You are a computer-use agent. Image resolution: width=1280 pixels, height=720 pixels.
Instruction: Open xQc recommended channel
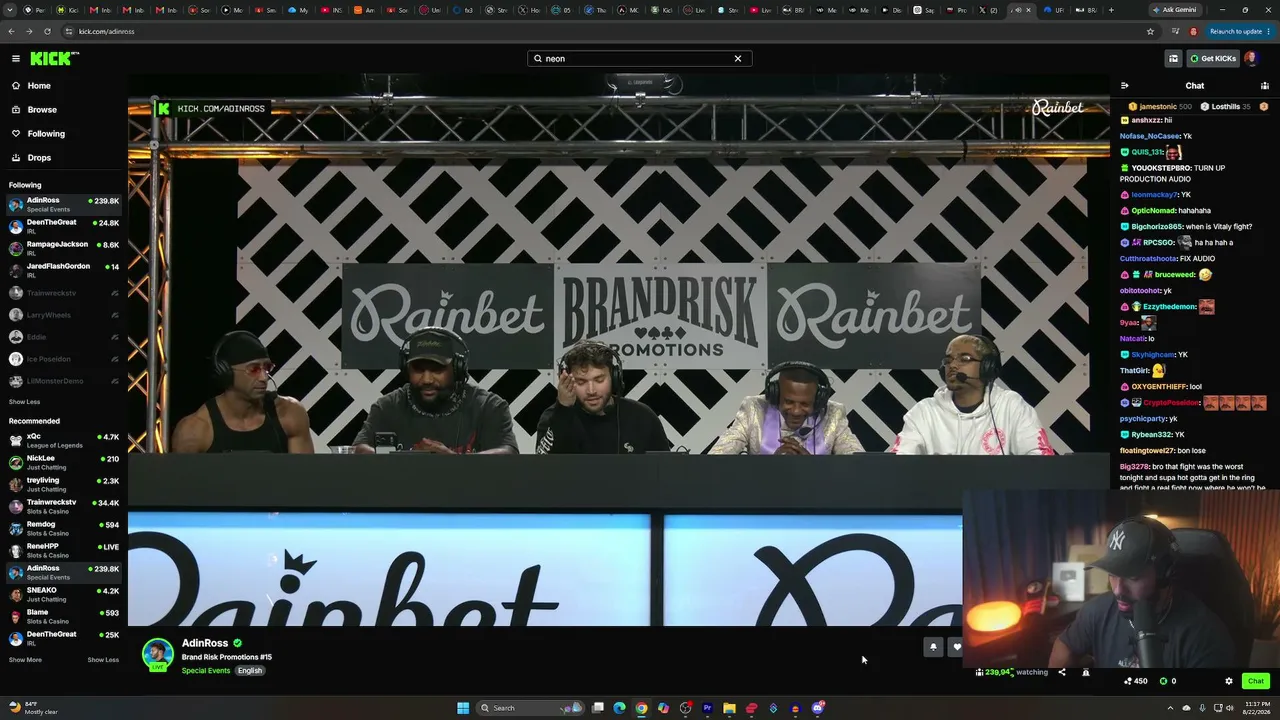63,441
